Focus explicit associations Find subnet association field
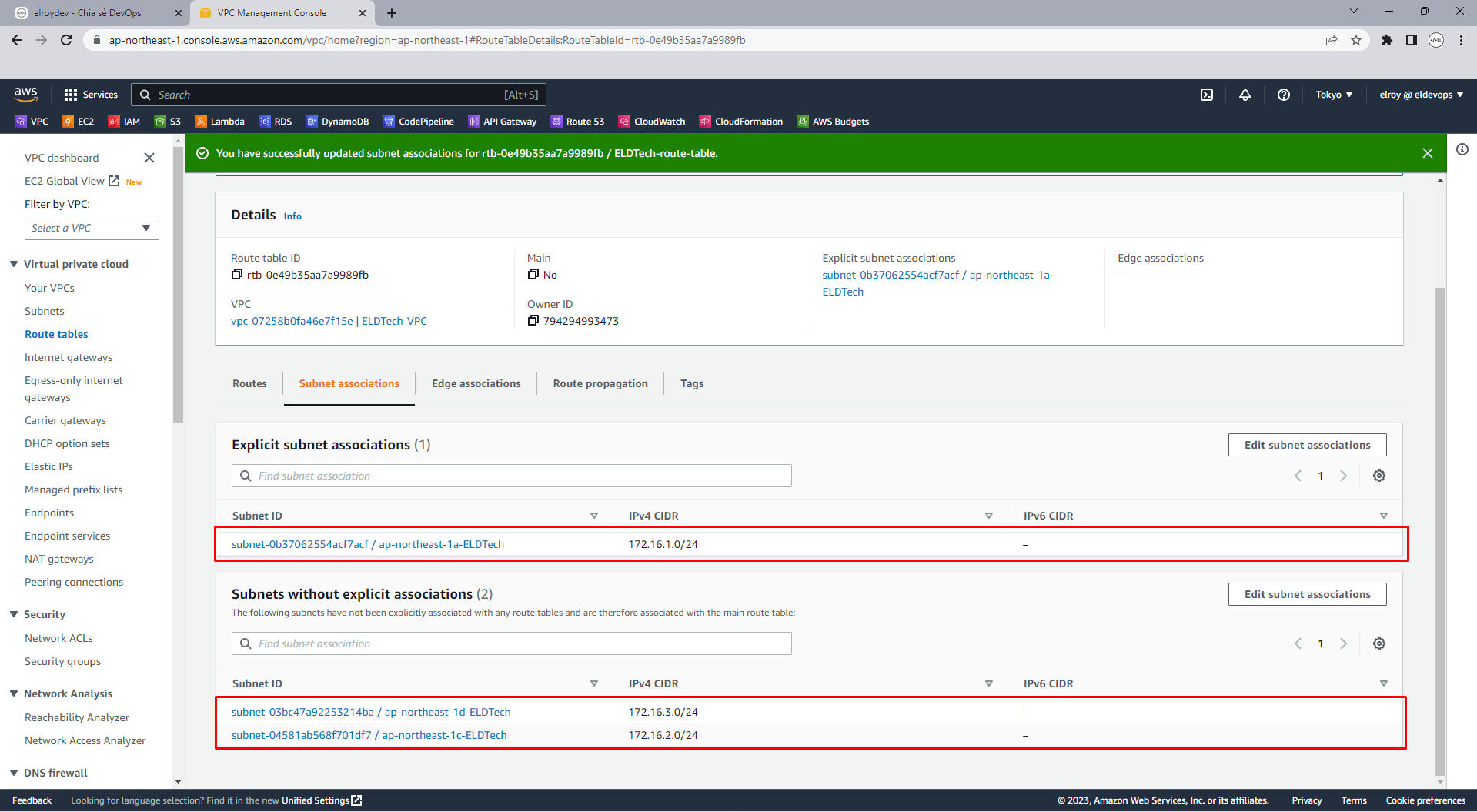This screenshot has width=1477, height=812. coord(511,476)
